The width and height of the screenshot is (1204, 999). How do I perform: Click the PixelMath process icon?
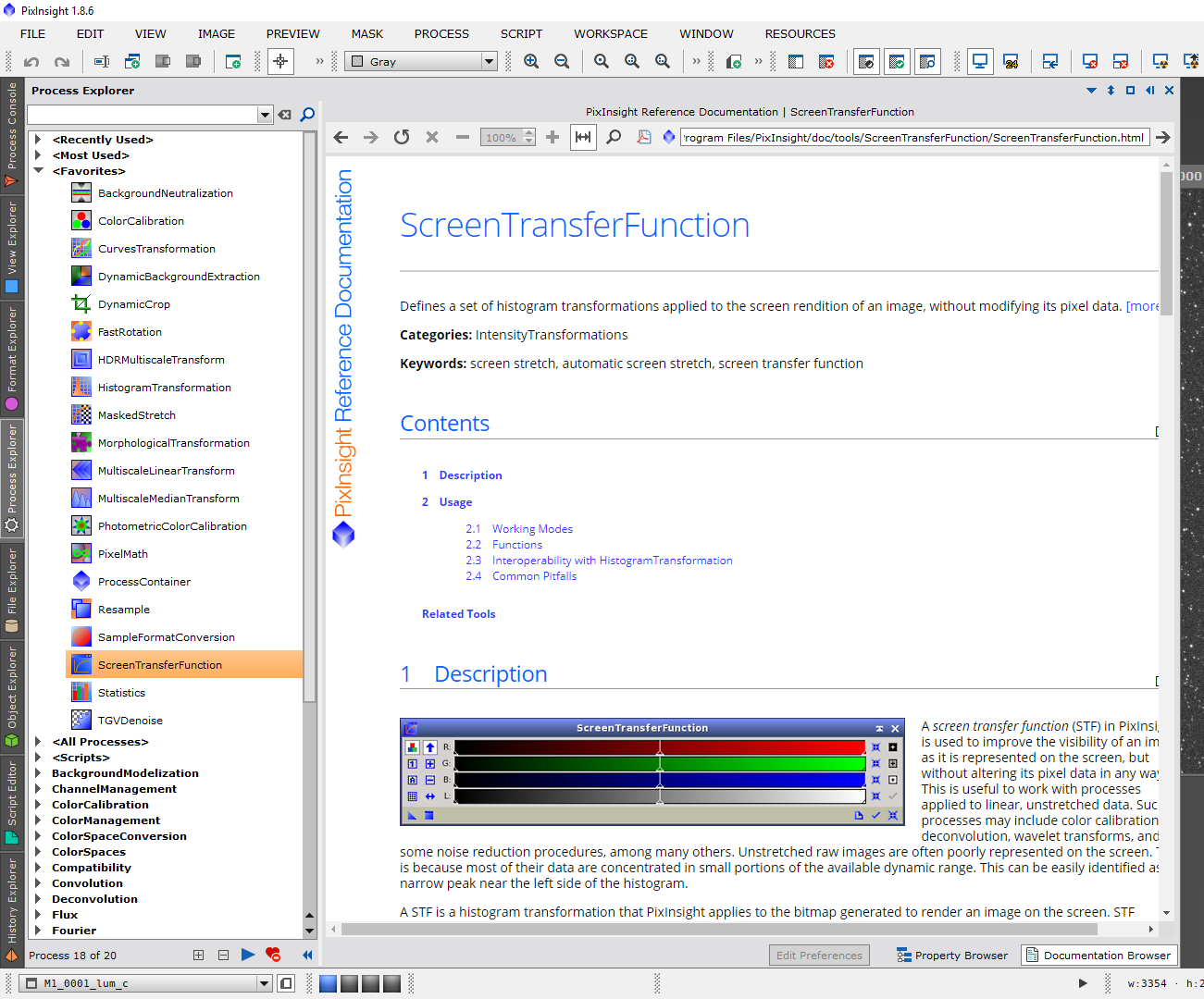pos(81,554)
